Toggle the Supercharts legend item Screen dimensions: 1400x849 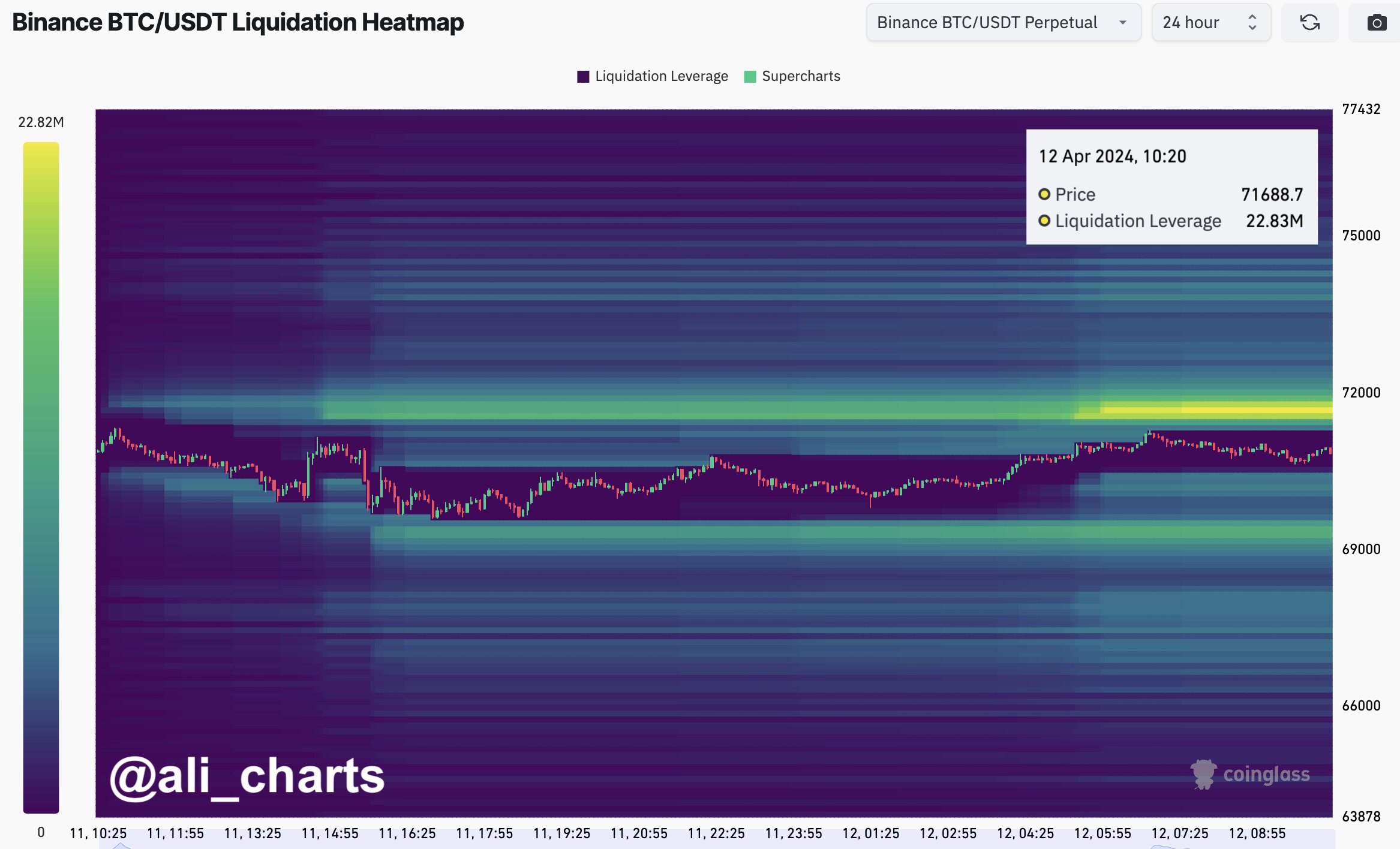point(792,76)
